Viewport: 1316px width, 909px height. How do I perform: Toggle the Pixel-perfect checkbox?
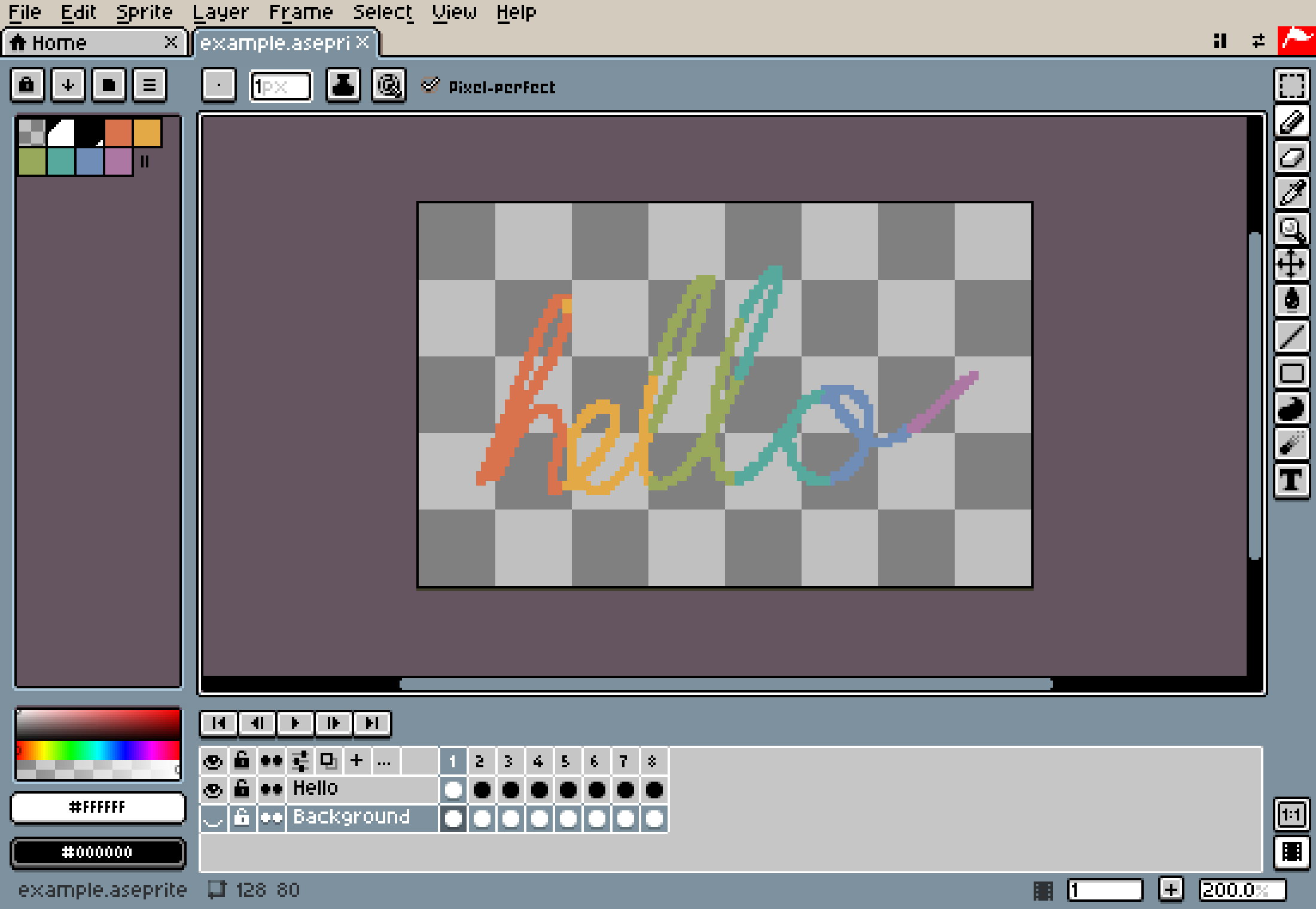[x=489, y=87]
